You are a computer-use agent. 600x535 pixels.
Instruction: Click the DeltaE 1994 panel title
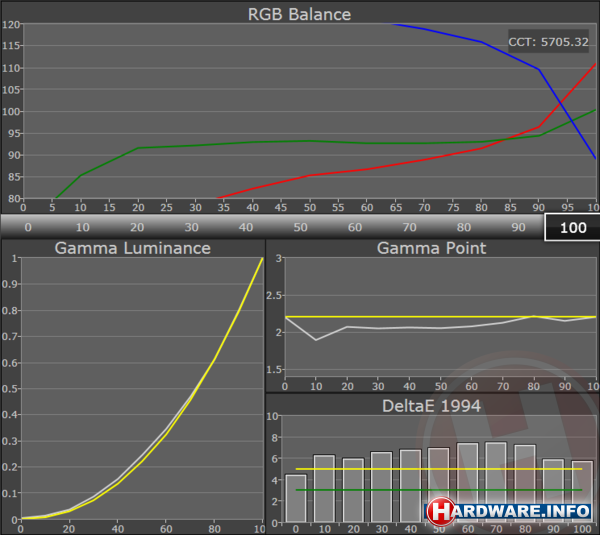432,404
